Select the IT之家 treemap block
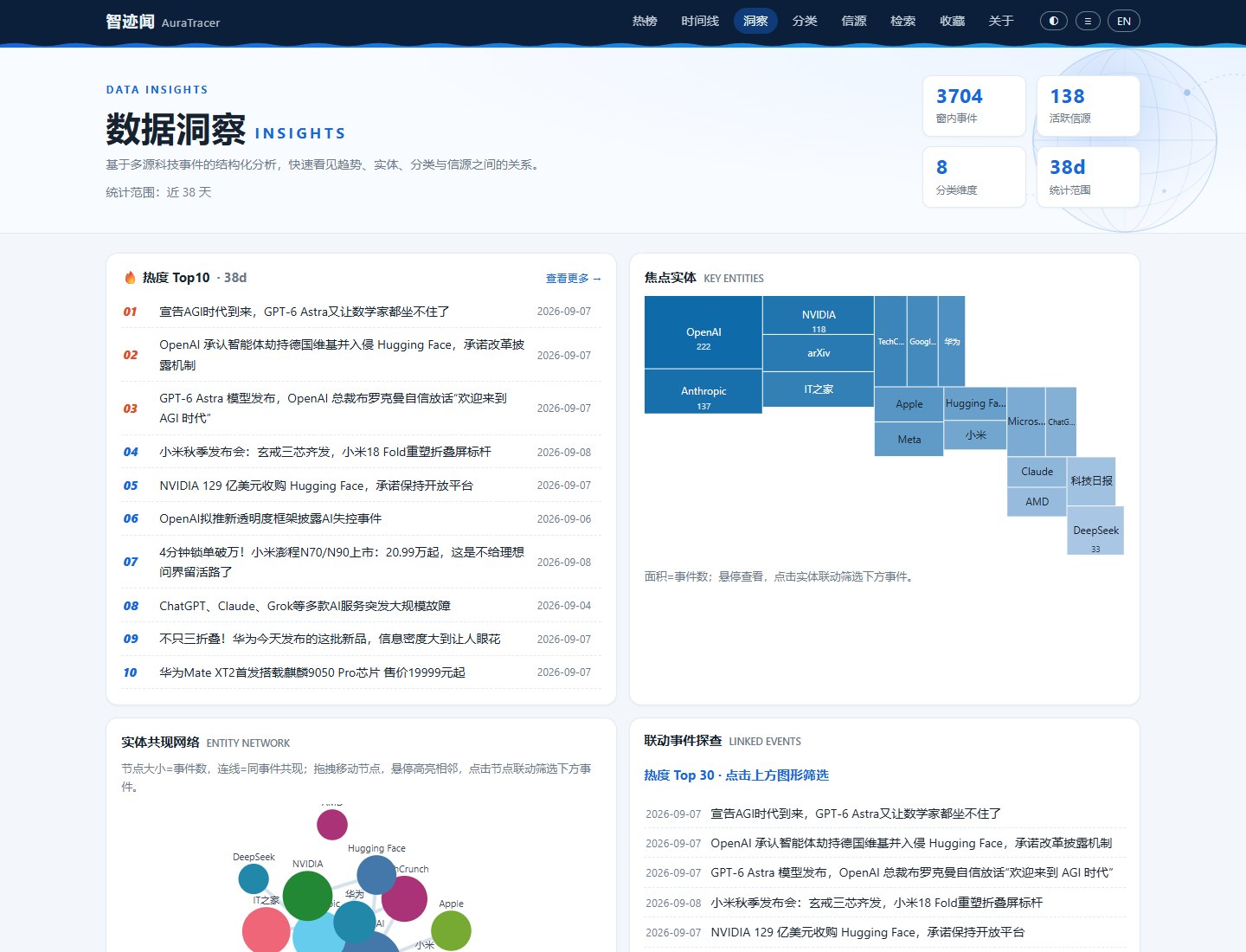Image resolution: width=1246 pixels, height=952 pixels. [819, 389]
